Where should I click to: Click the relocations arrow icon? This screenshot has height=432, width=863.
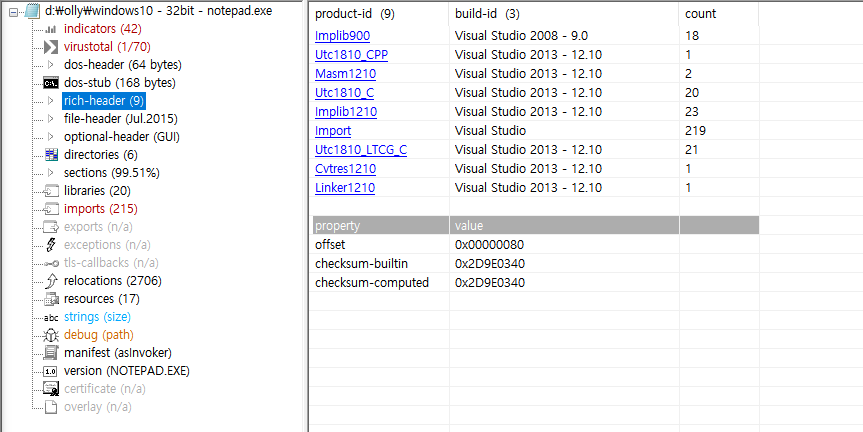51,281
